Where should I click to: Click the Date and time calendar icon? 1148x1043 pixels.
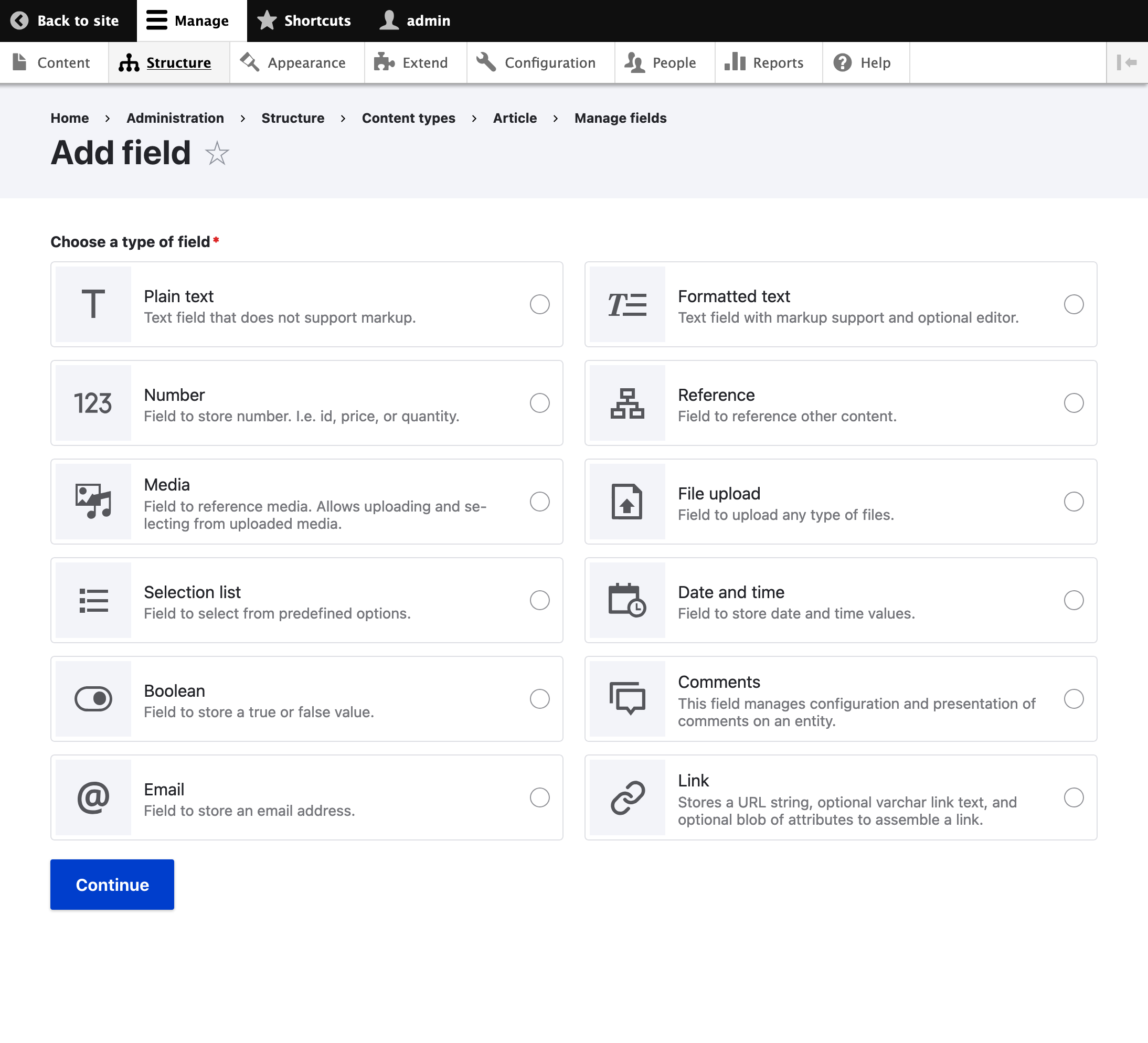pos(628,600)
